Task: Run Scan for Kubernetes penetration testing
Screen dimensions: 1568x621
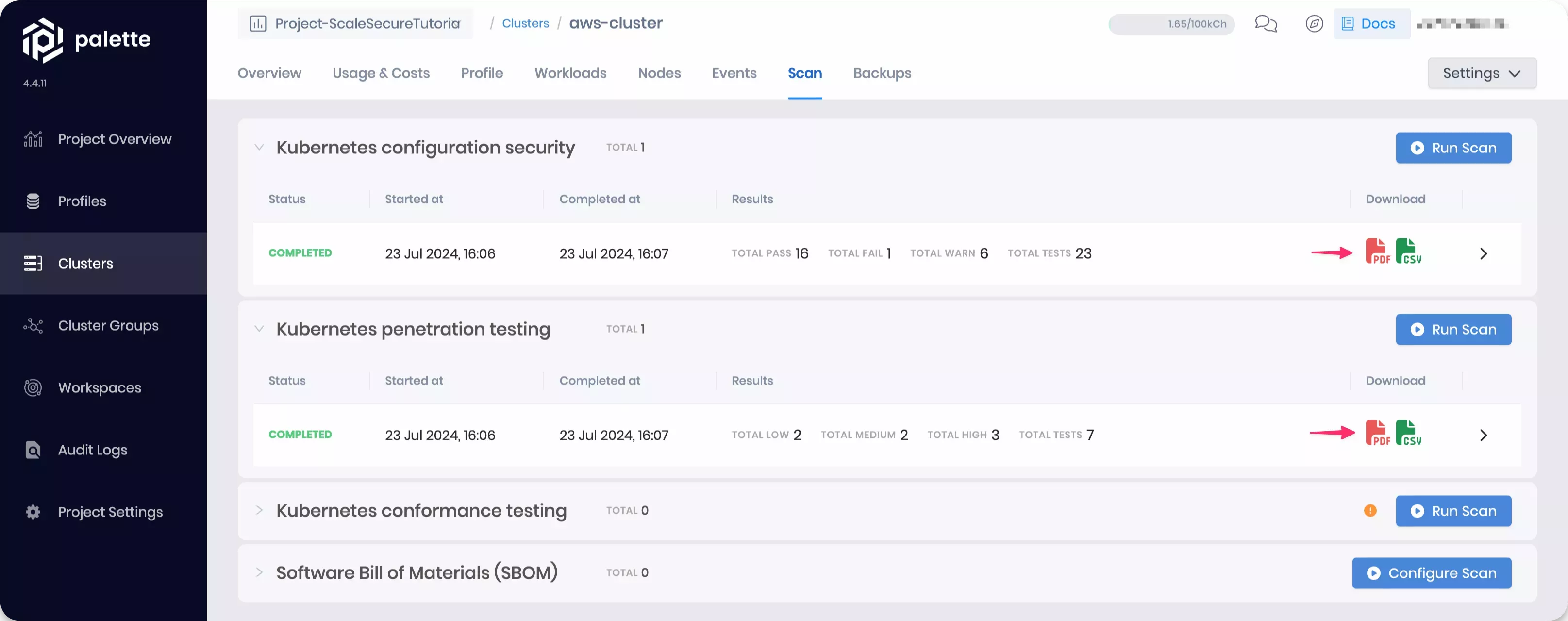Action: [1453, 329]
